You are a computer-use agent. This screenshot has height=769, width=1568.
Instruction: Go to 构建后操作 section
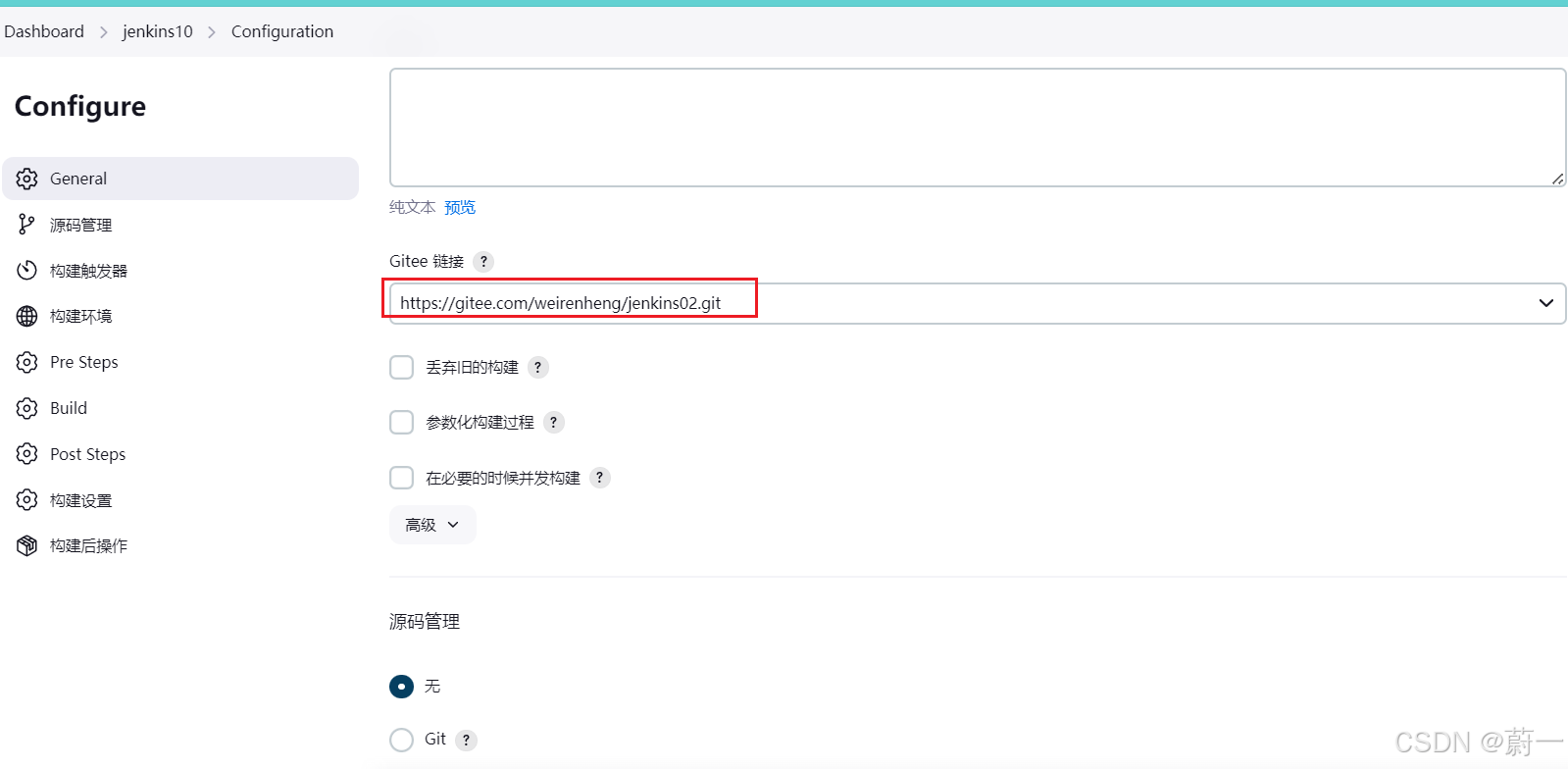pos(180,545)
